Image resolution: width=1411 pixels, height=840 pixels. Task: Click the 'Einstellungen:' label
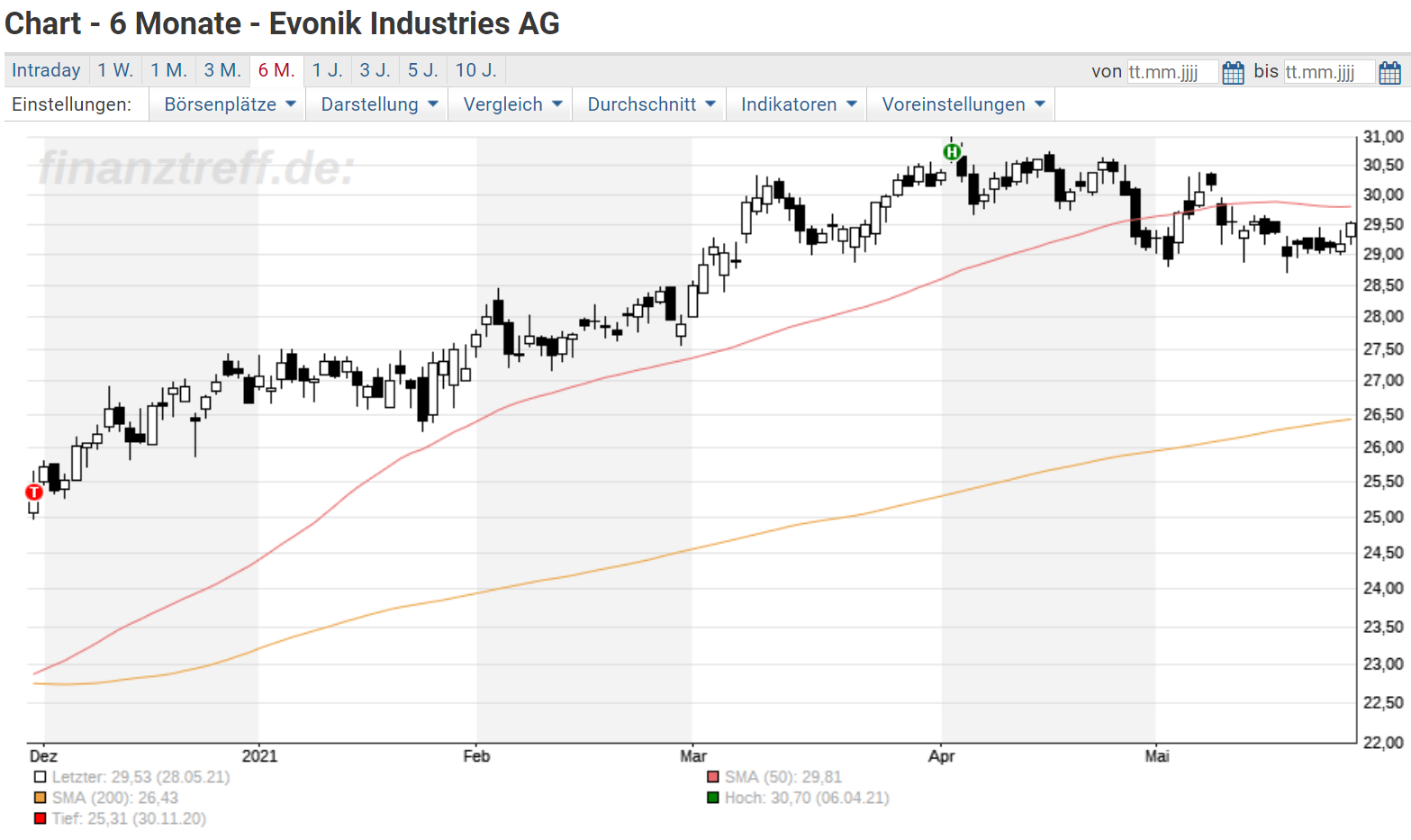(x=71, y=104)
